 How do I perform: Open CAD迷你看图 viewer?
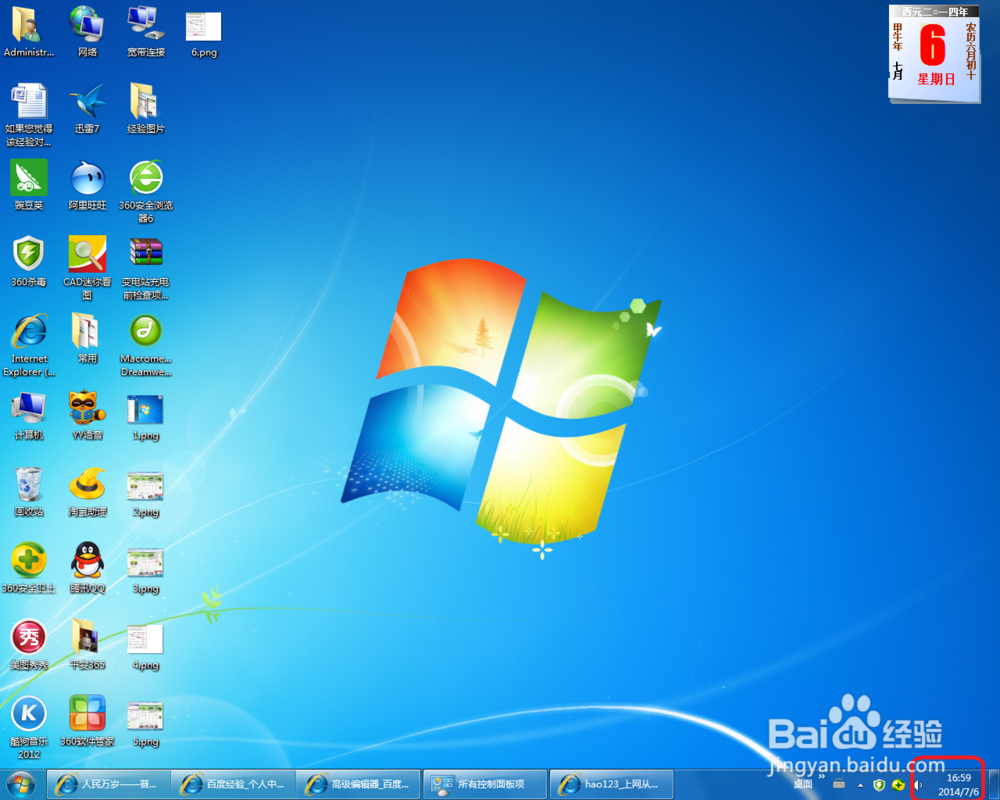click(87, 268)
